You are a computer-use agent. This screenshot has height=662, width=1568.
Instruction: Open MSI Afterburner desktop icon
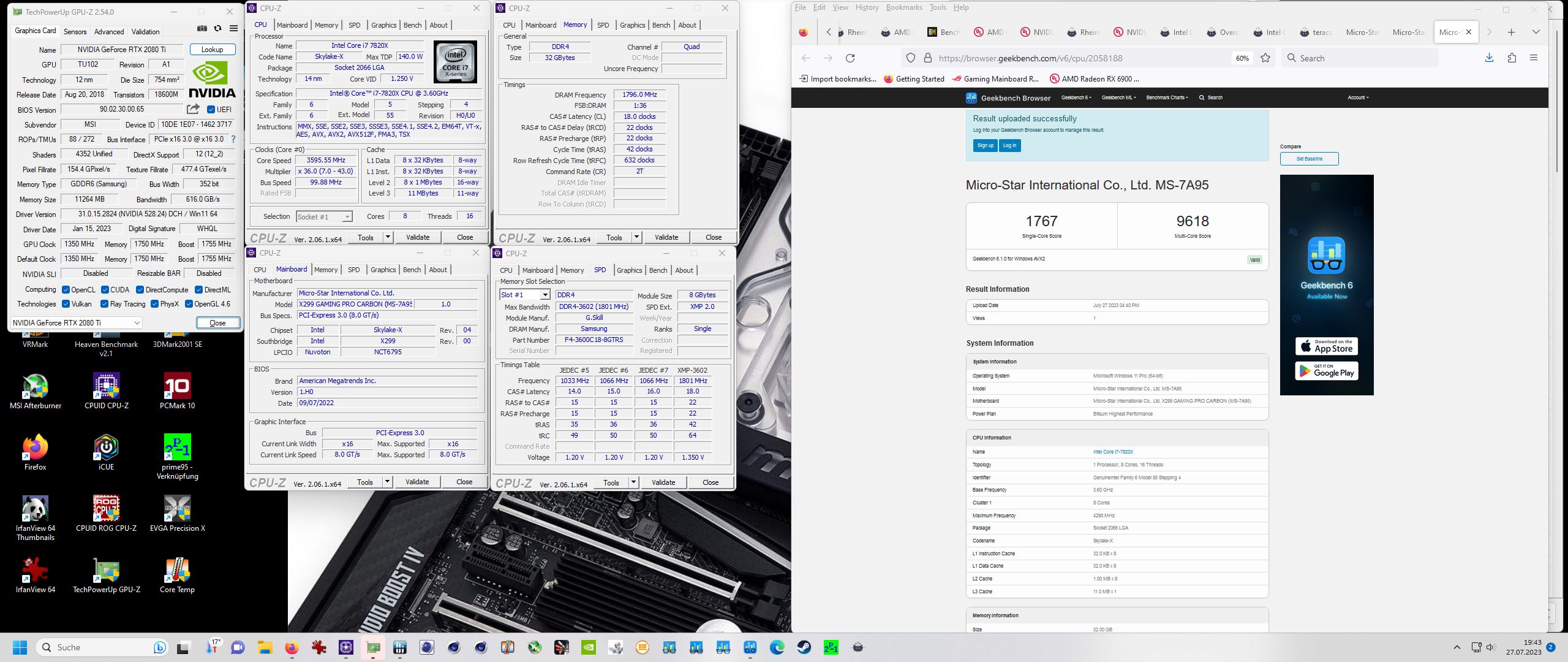[x=36, y=391]
